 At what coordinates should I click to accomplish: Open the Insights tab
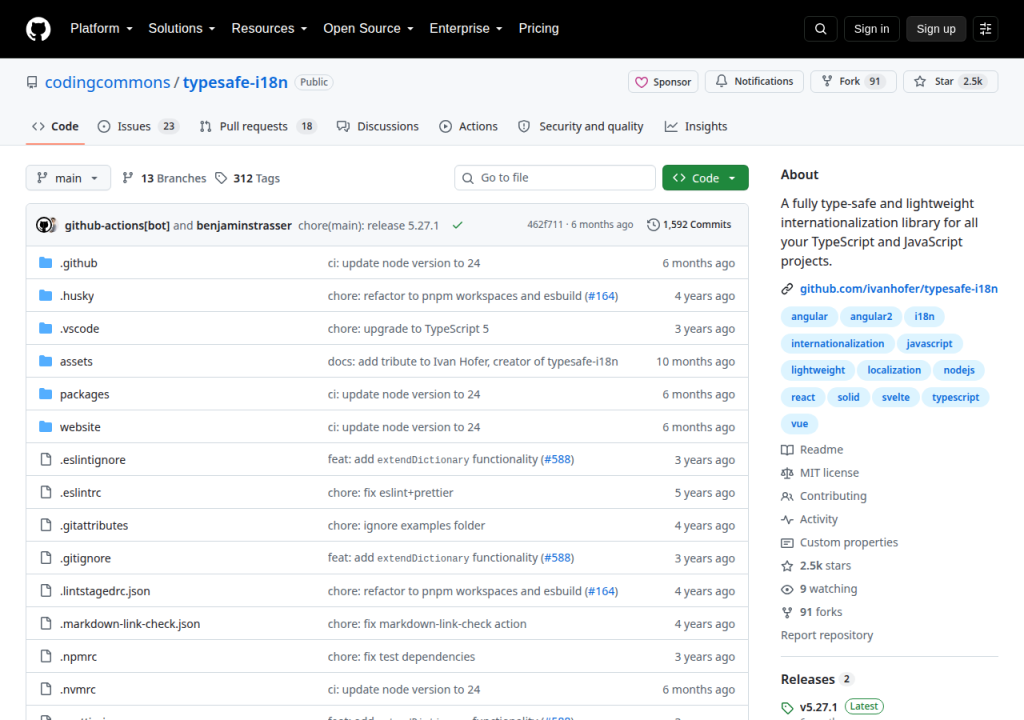tap(696, 127)
